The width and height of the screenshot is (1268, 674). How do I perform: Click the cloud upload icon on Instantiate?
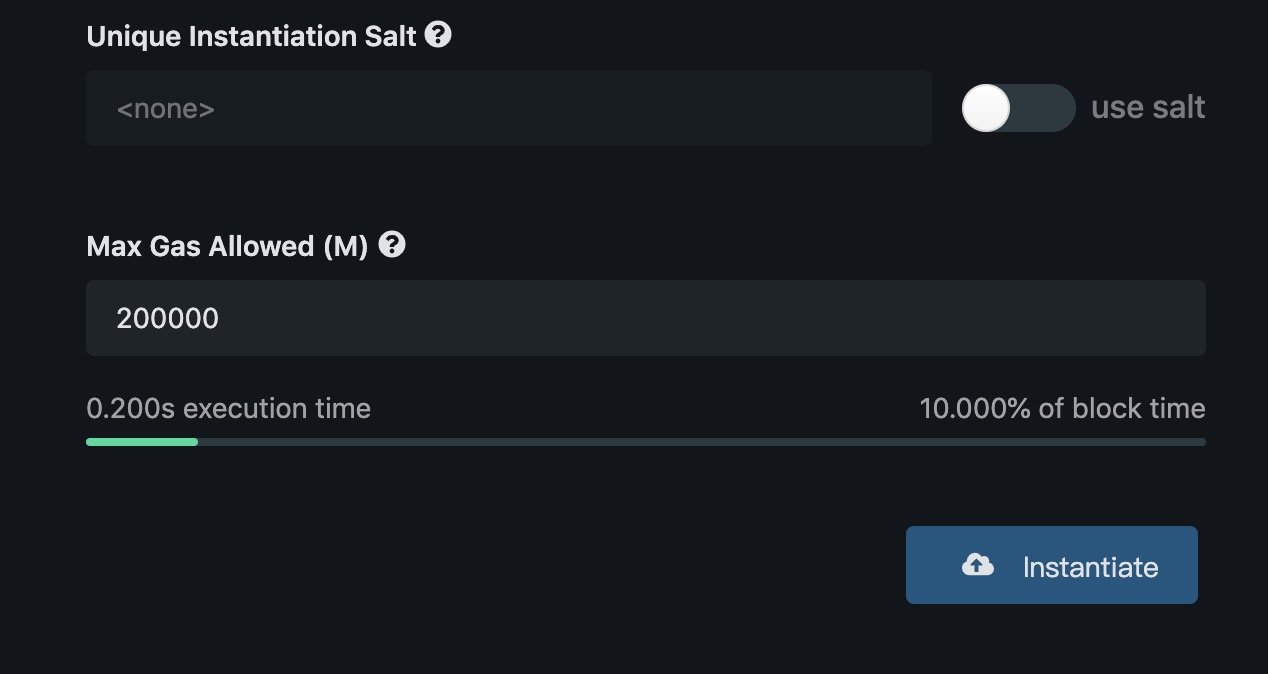point(977,566)
